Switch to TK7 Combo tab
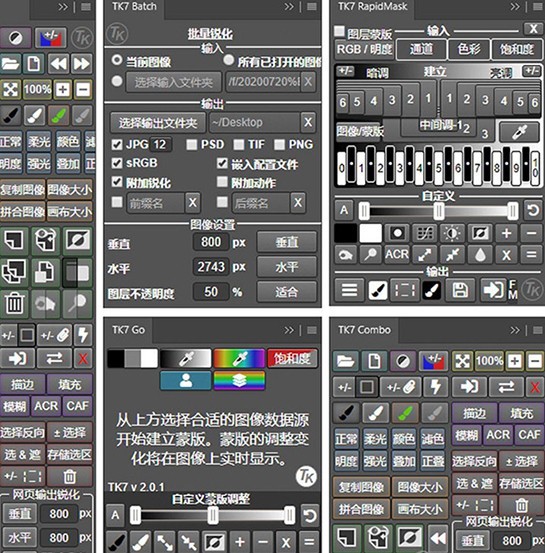Screen dimensions: 545x553 pyautogui.click(x=364, y=330)
